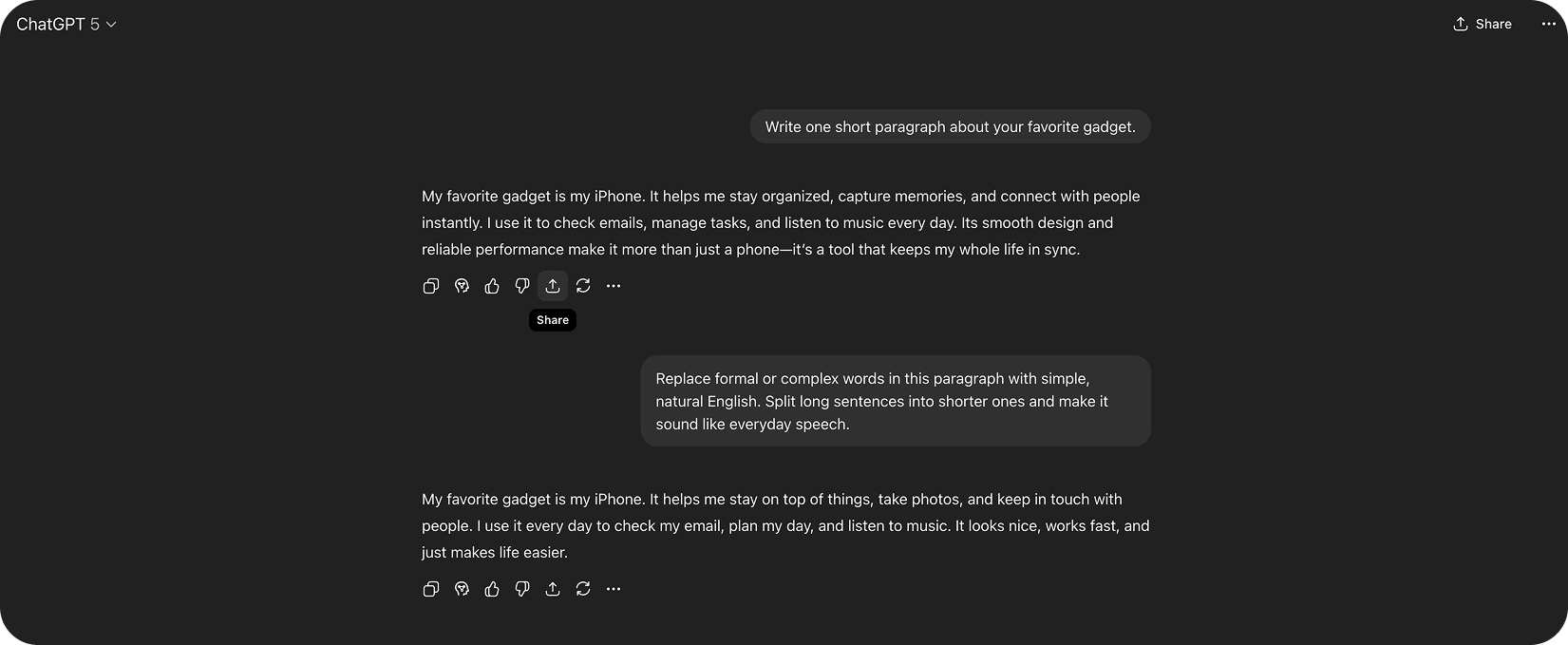1568x645 pixels.
Task: Click the 'Replace formal or complex words' message
Action: click(895, 401)
